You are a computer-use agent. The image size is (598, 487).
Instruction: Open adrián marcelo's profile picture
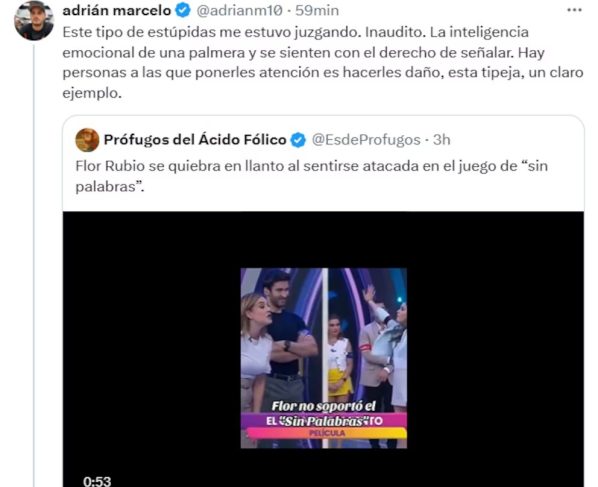pyautogui.click(x=34, y=20)
